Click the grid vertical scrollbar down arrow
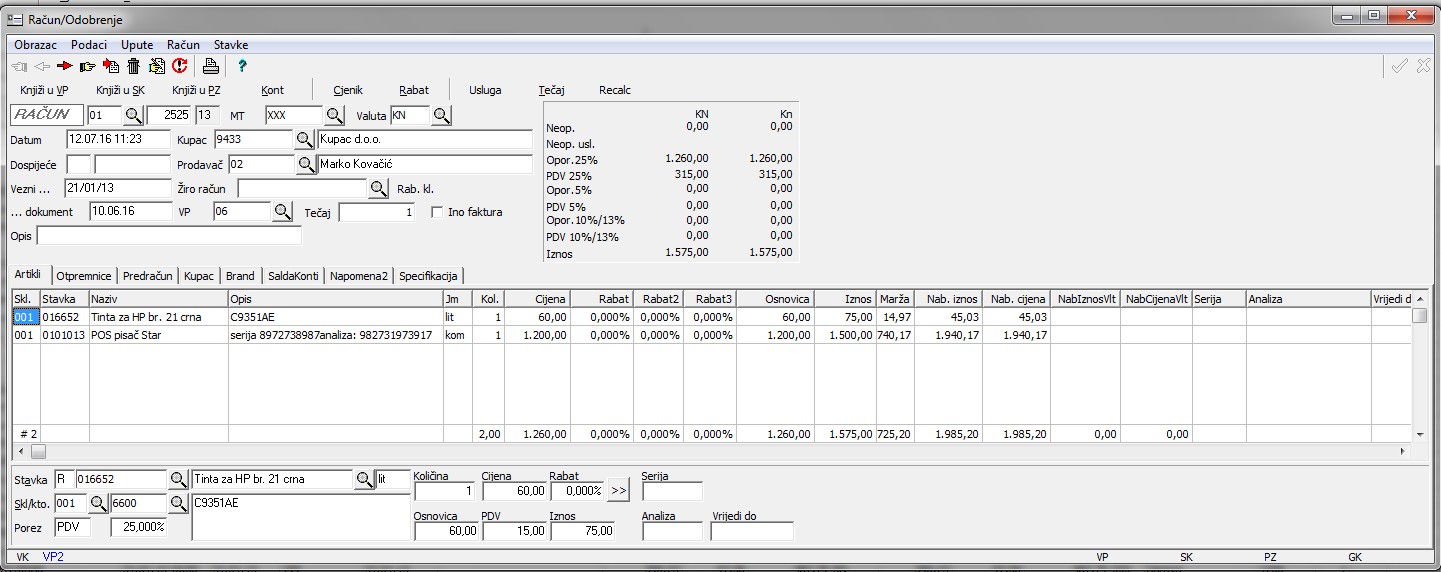Viewport: 1441px width, 572px height. 1420,435
